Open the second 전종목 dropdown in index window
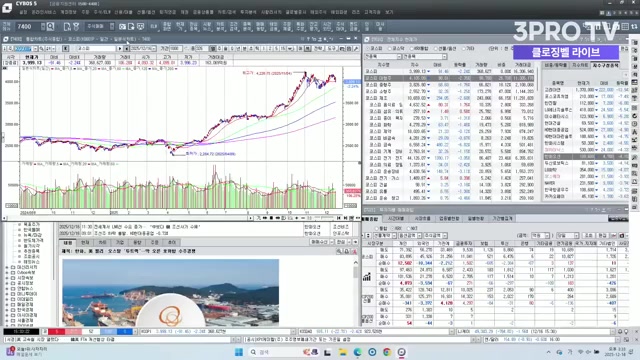Screen dimensions: 640x360 425,56
